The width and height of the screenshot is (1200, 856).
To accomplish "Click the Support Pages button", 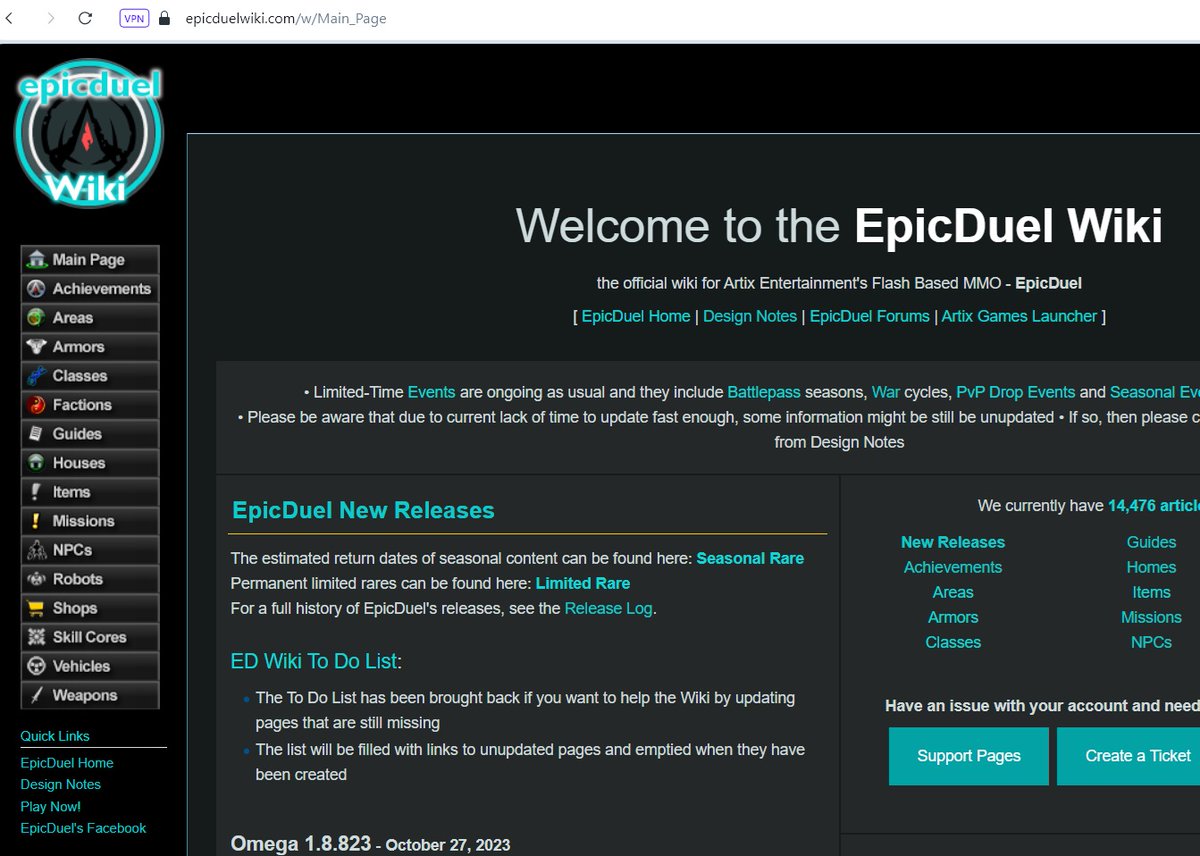I will click(x=969, y=756).
